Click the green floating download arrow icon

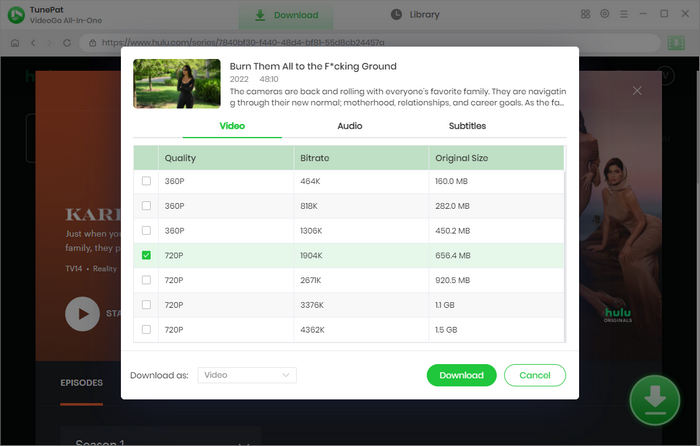pyautogui.click(x=654, y=400)
